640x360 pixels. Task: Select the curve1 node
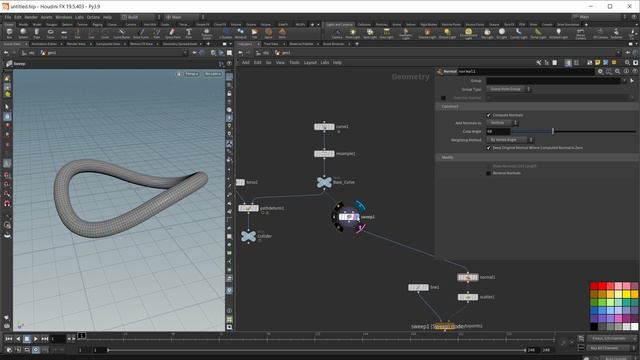pyautogui.click(x=324, y=127)
